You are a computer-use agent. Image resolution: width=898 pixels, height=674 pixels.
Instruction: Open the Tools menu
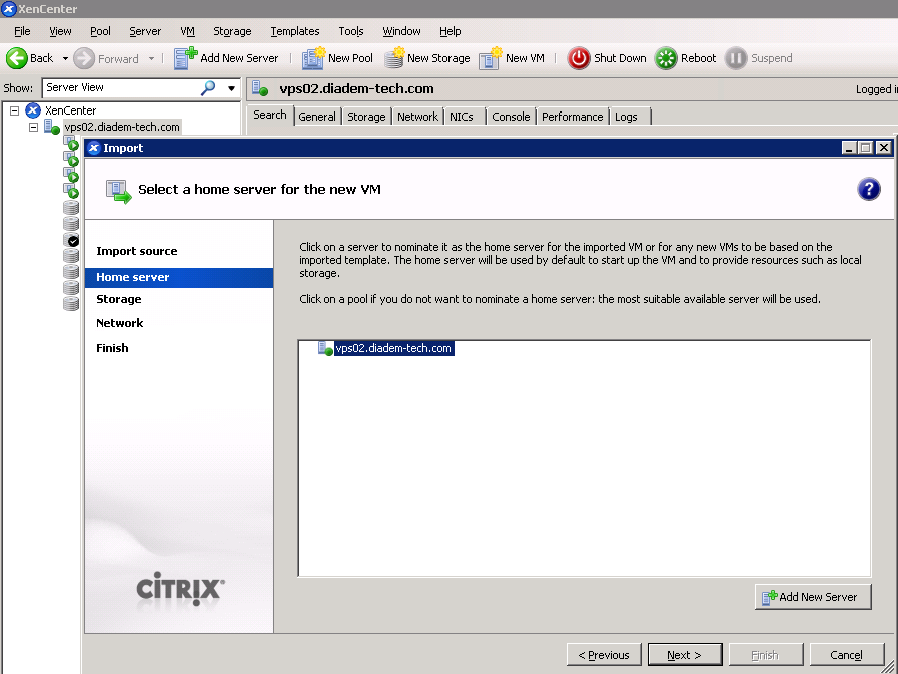(x=350, y=31)
